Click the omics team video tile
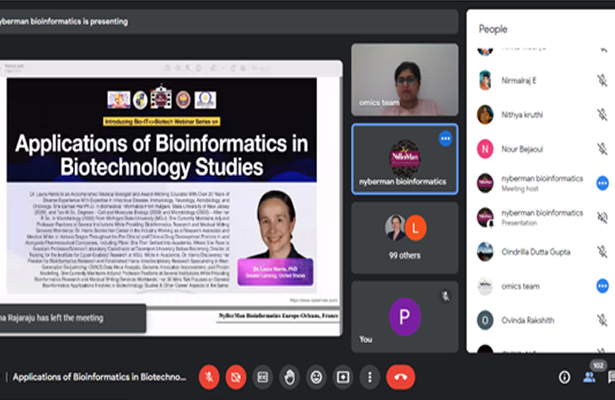Image resolution: width=615 pixels, height=400 pixels. click(x=402, y=88)
